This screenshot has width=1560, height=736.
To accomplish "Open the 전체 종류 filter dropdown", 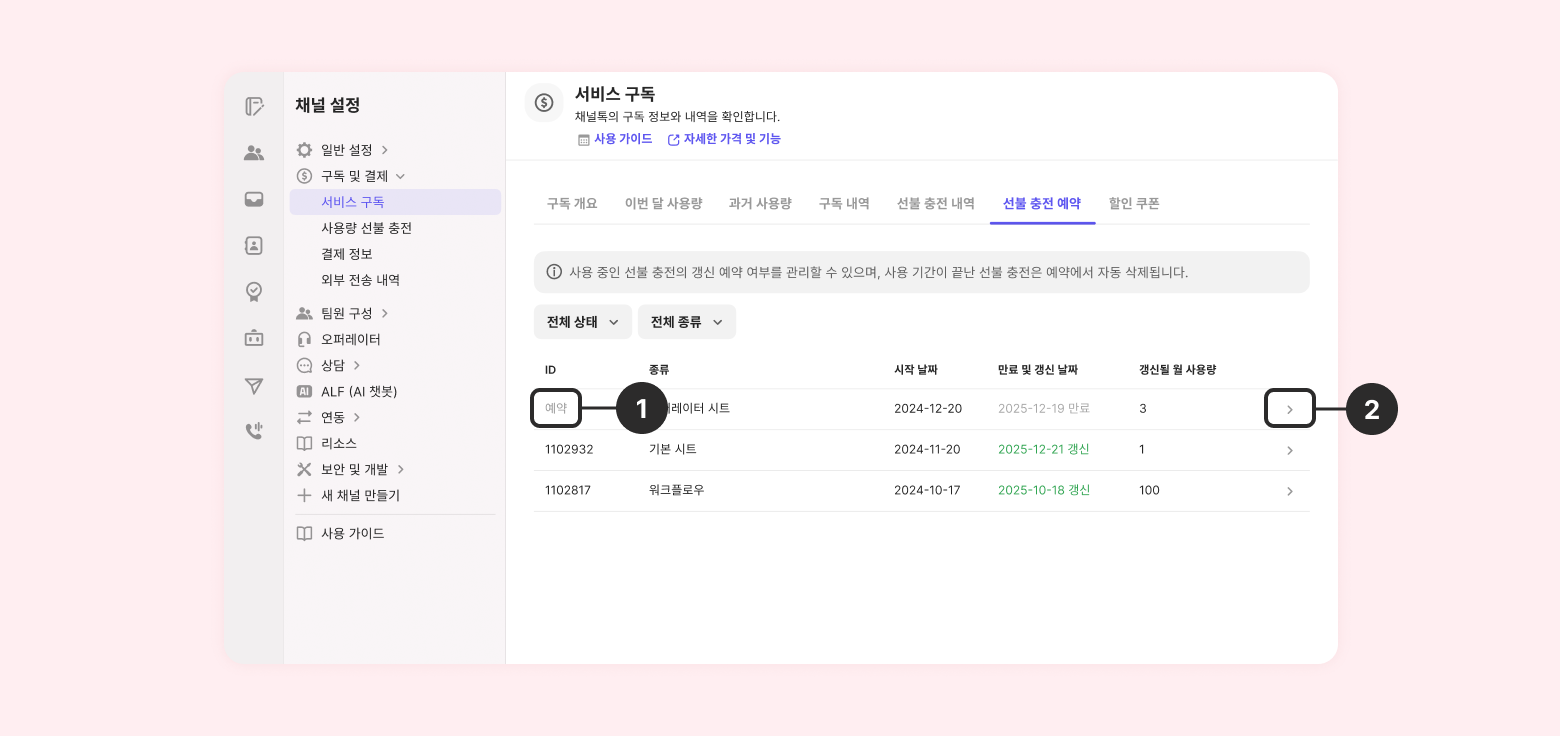I will click(x=686, y=322).
